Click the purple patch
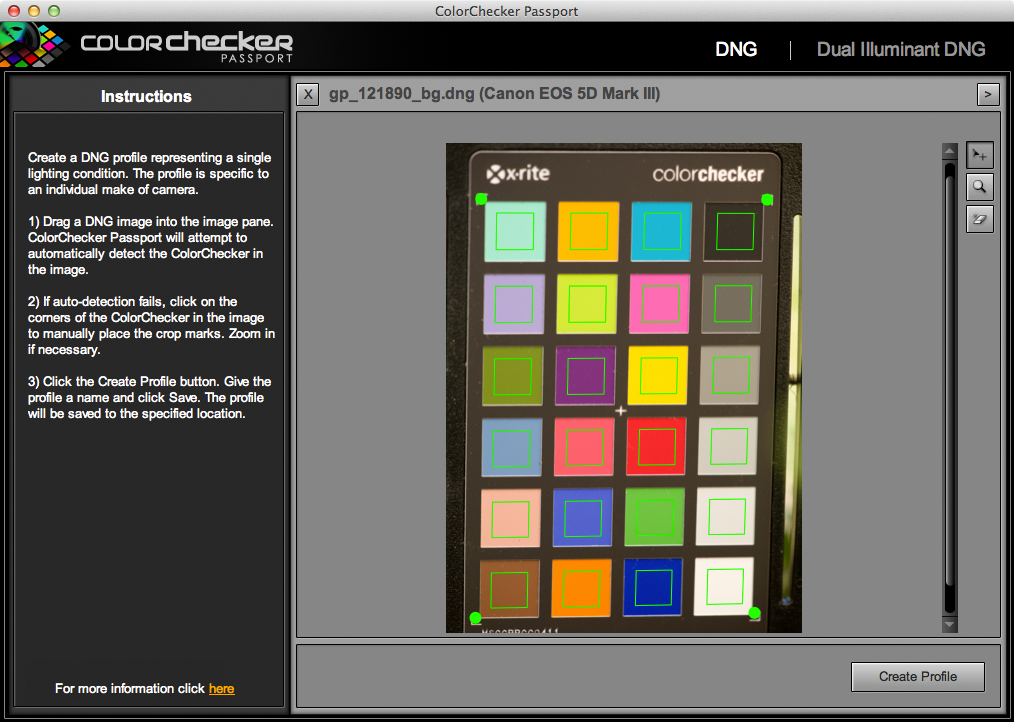This screenshot has width=1014, height=722. pos(585,376)
